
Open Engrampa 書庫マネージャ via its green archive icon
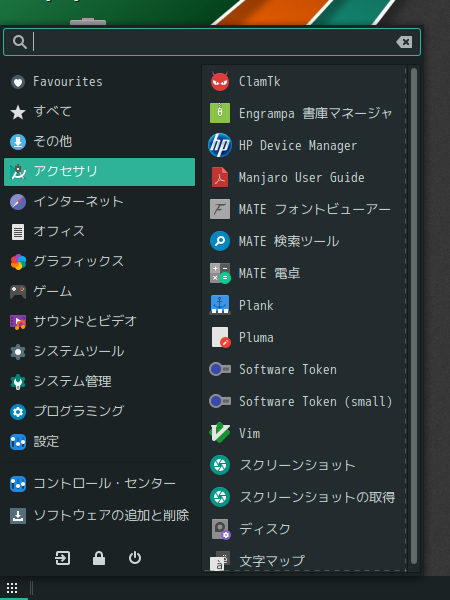click(220, 113)
